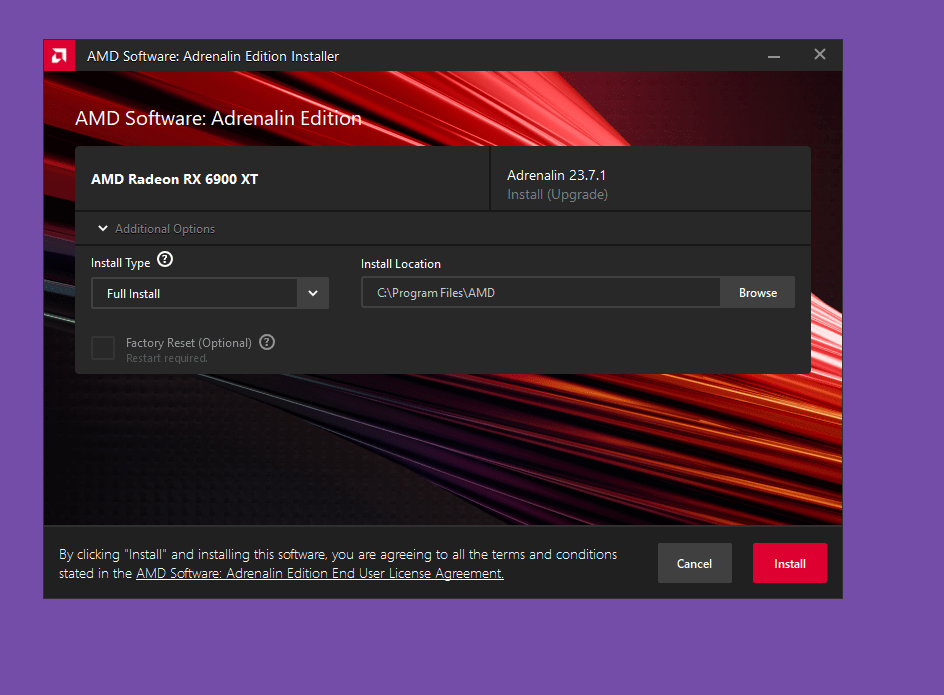Screen dimensions: 944x695
Task: Click the AMD Software: Adrenalin Edition heading
Action: pos(218,118)
